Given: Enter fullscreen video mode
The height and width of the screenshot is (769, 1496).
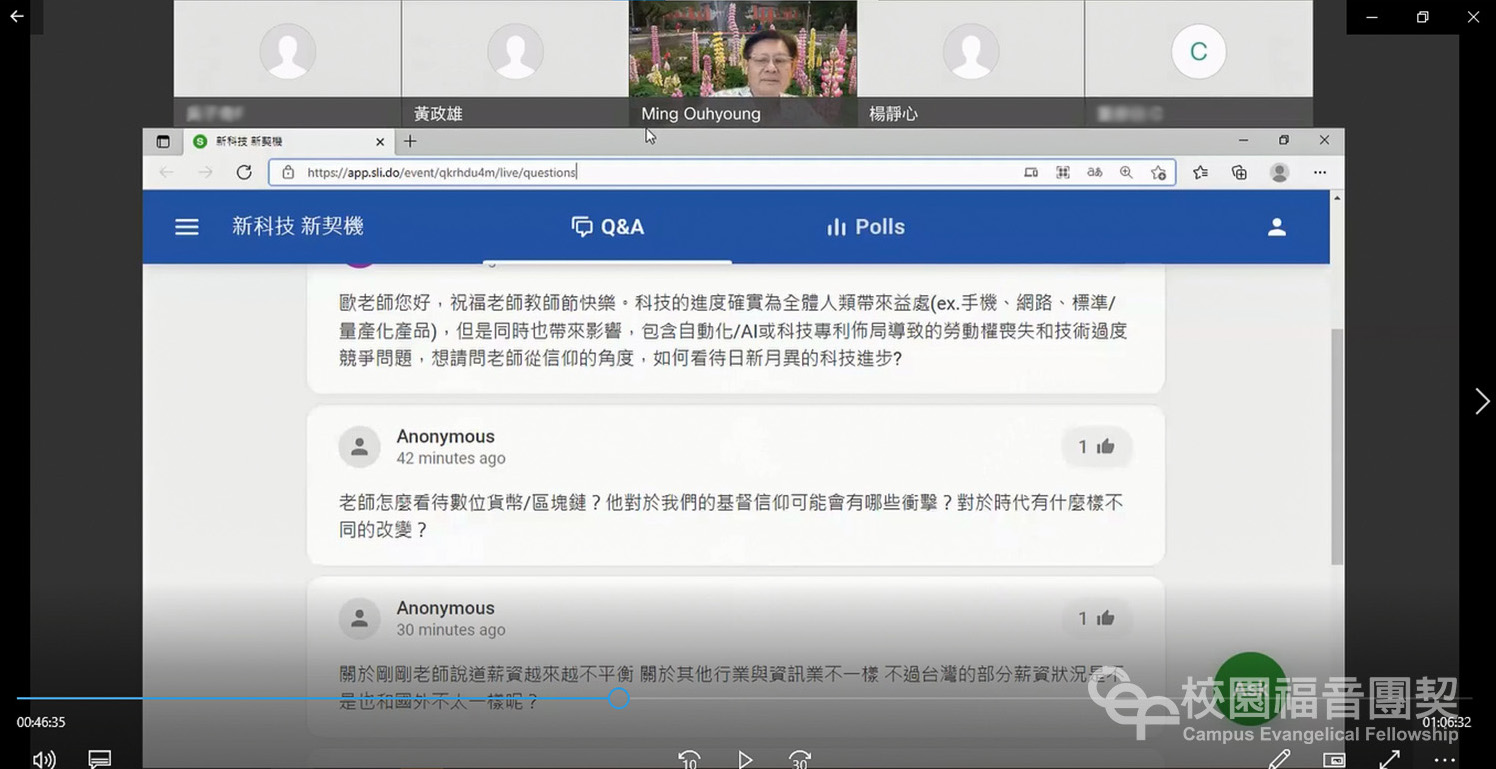Looking at the screenshot, I should click(1389, 760).
